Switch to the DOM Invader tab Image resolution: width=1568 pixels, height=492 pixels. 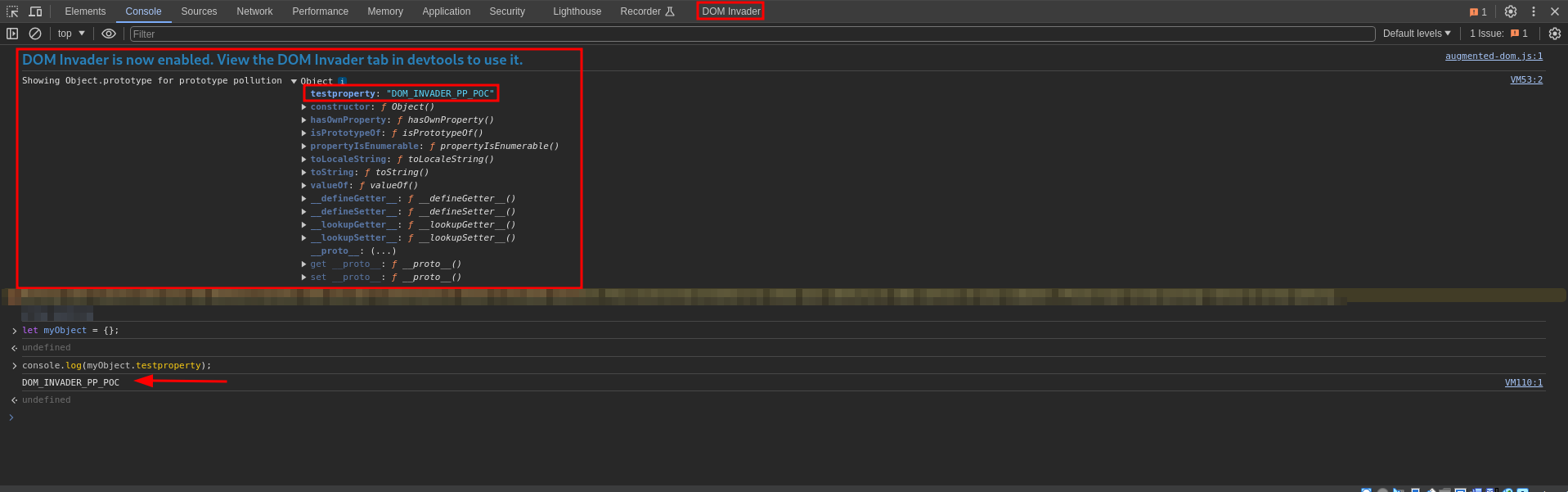(x=731, y=11)
